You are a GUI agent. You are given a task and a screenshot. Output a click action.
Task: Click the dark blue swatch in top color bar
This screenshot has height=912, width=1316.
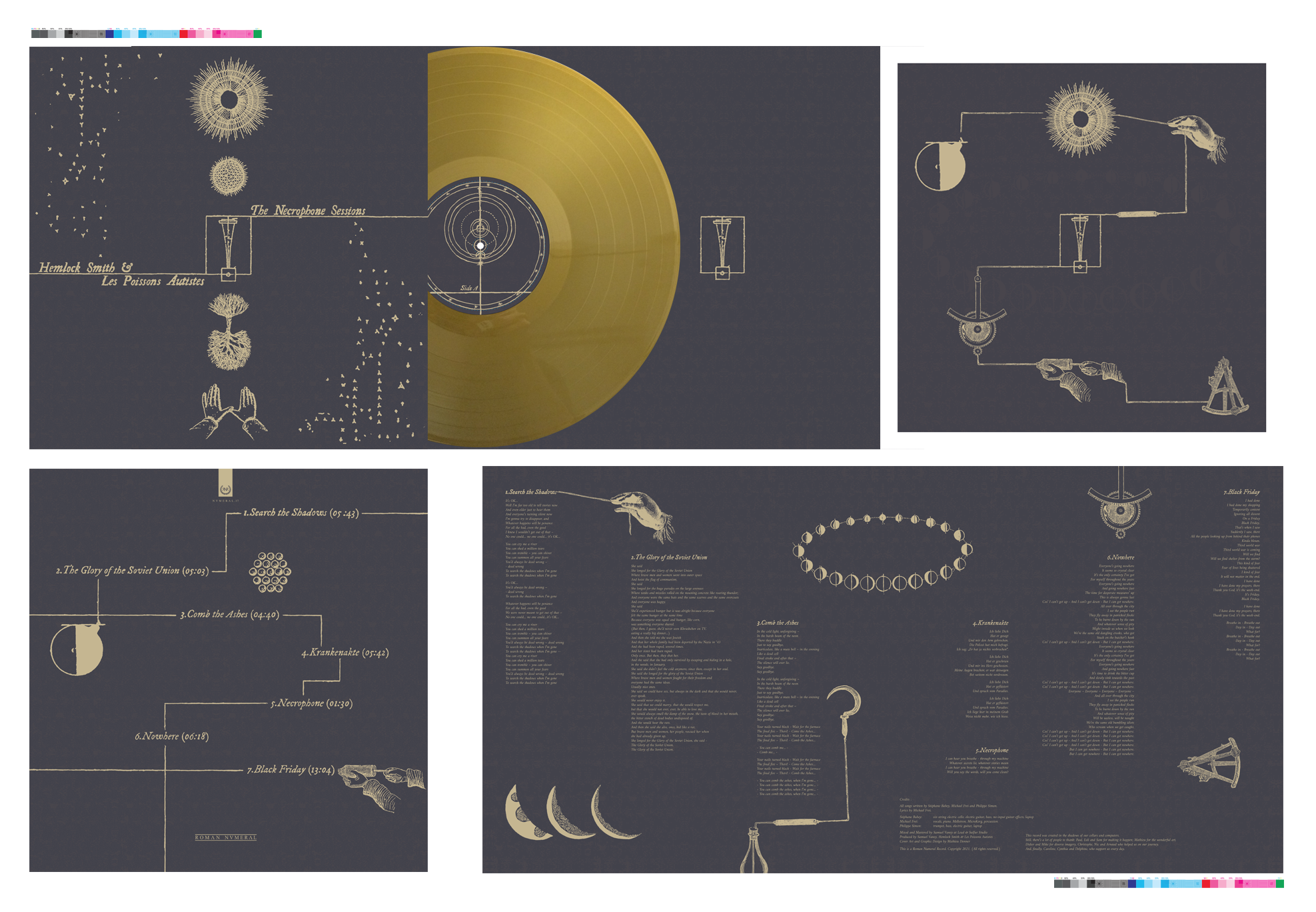point(110,33)
